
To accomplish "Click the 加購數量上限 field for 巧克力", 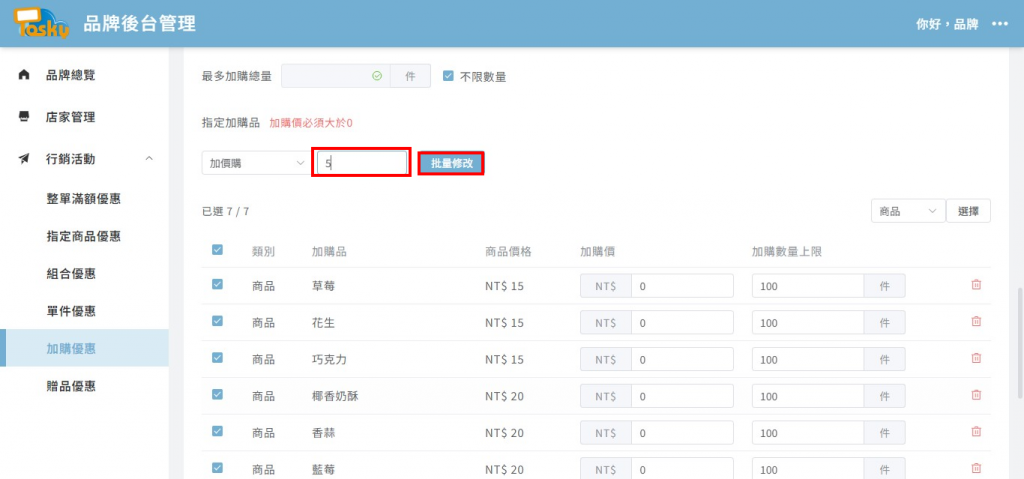I will point(808,359).
